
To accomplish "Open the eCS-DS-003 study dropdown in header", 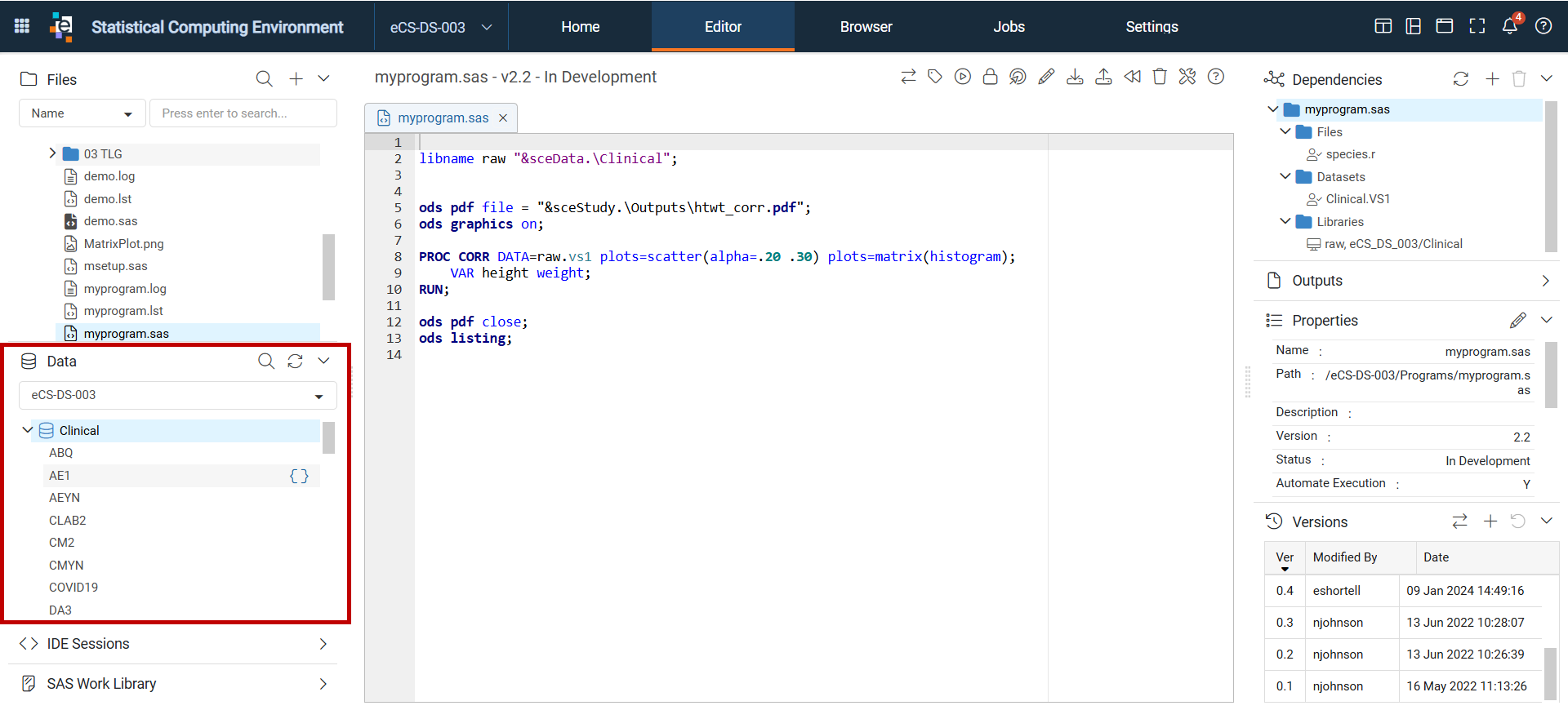I will click(441, 27).
